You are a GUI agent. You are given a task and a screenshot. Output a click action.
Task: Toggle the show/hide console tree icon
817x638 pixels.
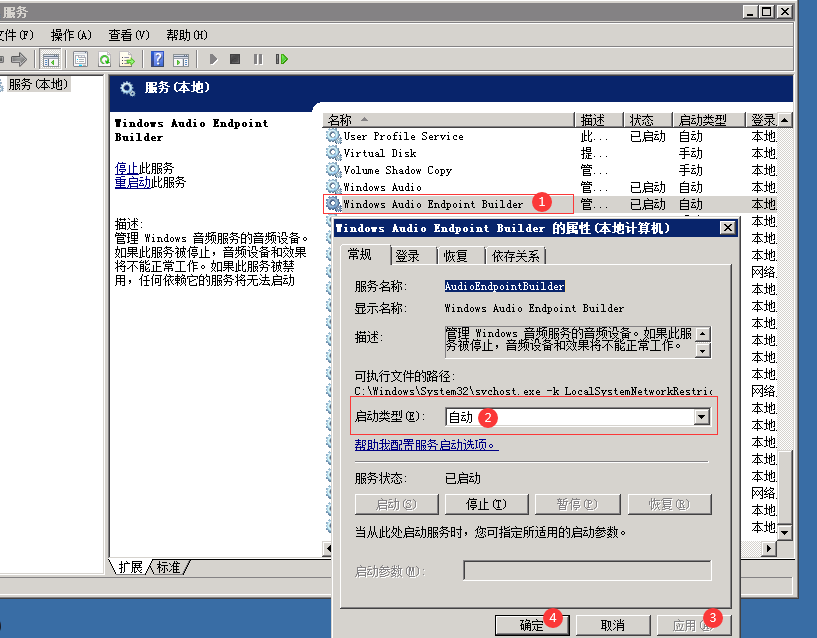click(x=51, y=59)
